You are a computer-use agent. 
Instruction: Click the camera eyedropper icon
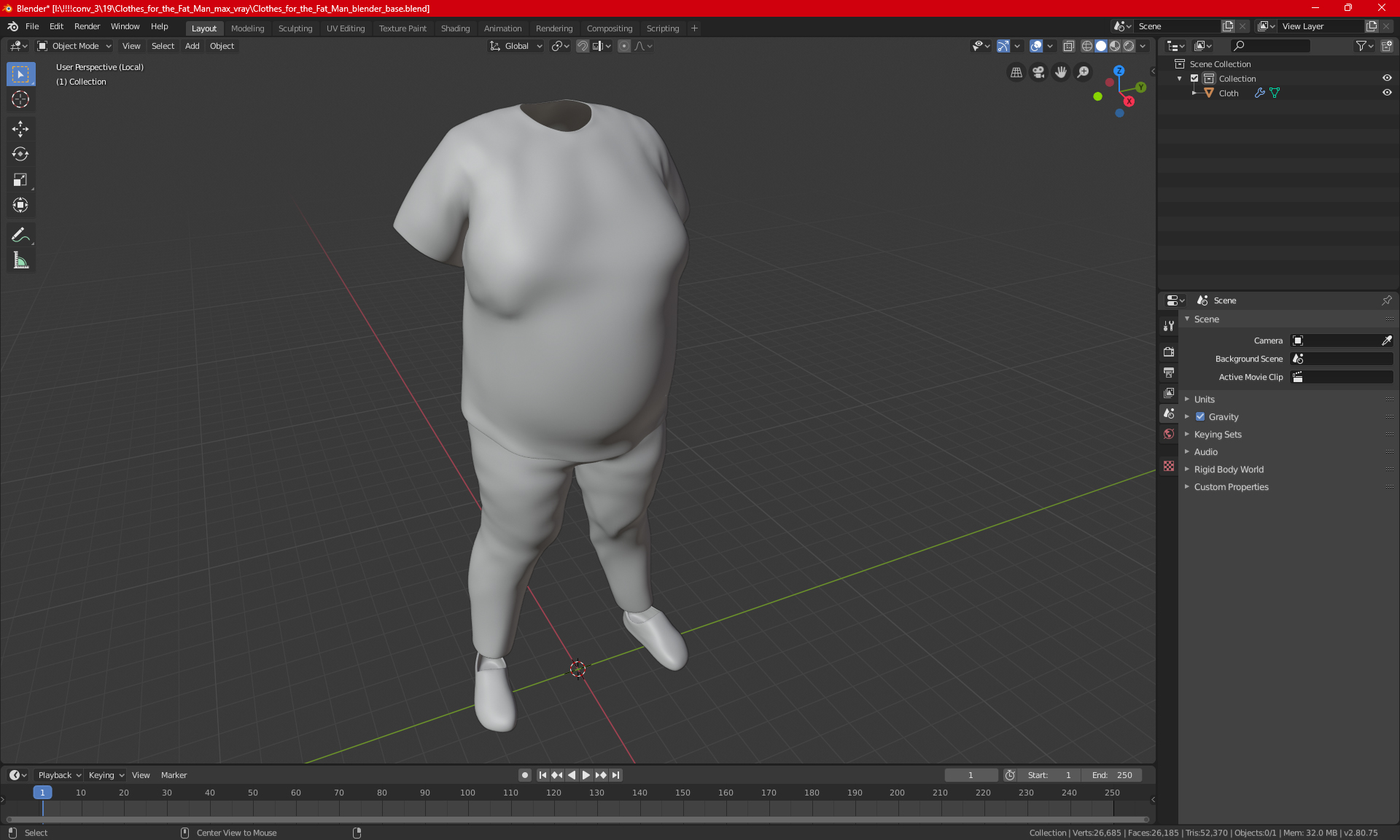pos(1386,341)
